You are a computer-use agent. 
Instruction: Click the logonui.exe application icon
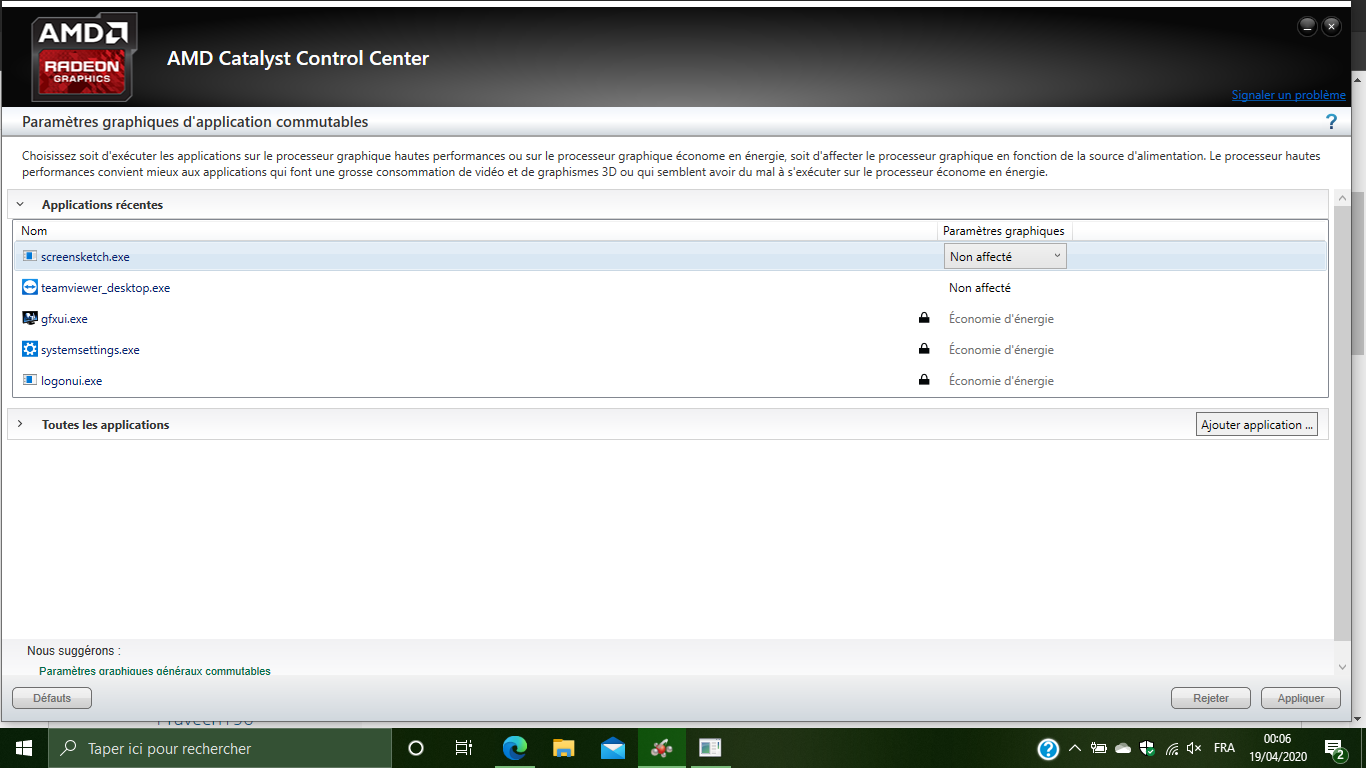tap(29, 381)
